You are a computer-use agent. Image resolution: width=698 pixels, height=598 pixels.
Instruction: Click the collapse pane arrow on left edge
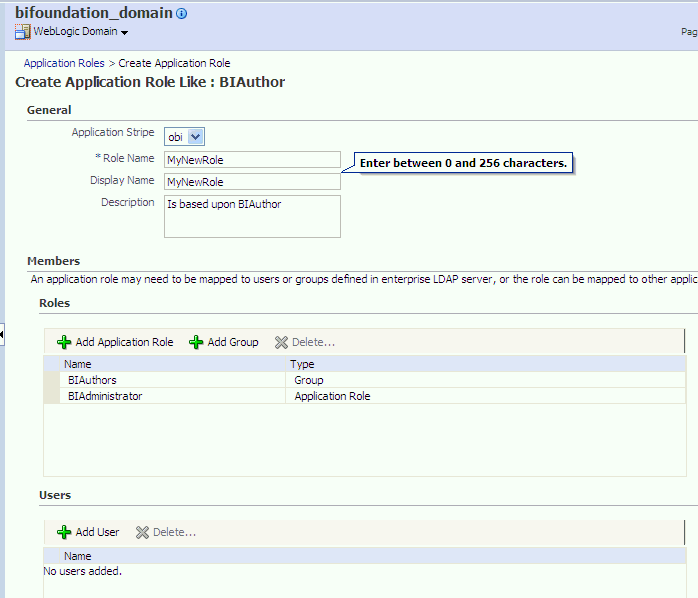pyautogui.click(x=2, y=334)
